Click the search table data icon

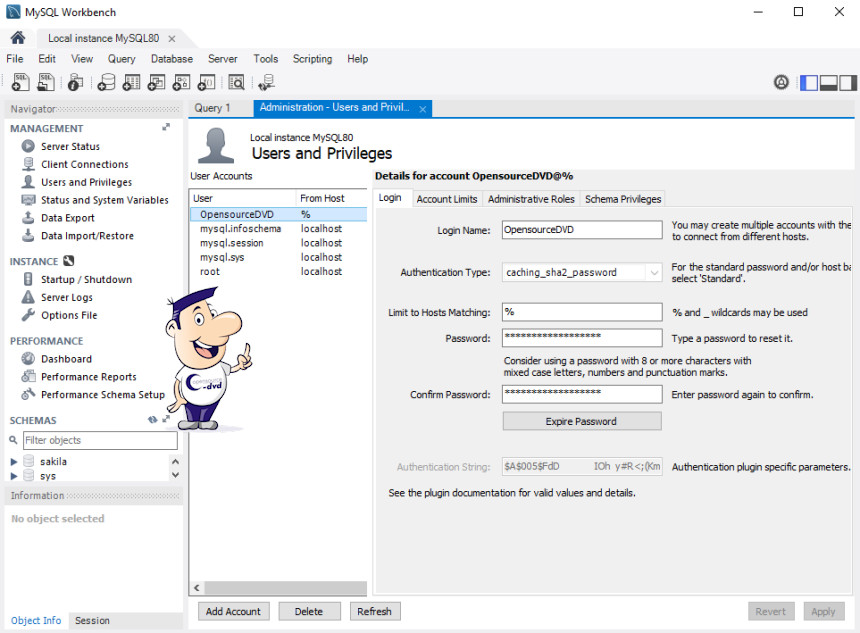point(236,83)
